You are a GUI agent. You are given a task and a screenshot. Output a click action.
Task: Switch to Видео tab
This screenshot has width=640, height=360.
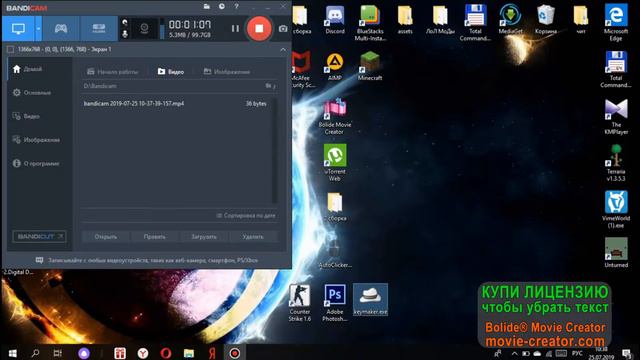click(171, 72)
